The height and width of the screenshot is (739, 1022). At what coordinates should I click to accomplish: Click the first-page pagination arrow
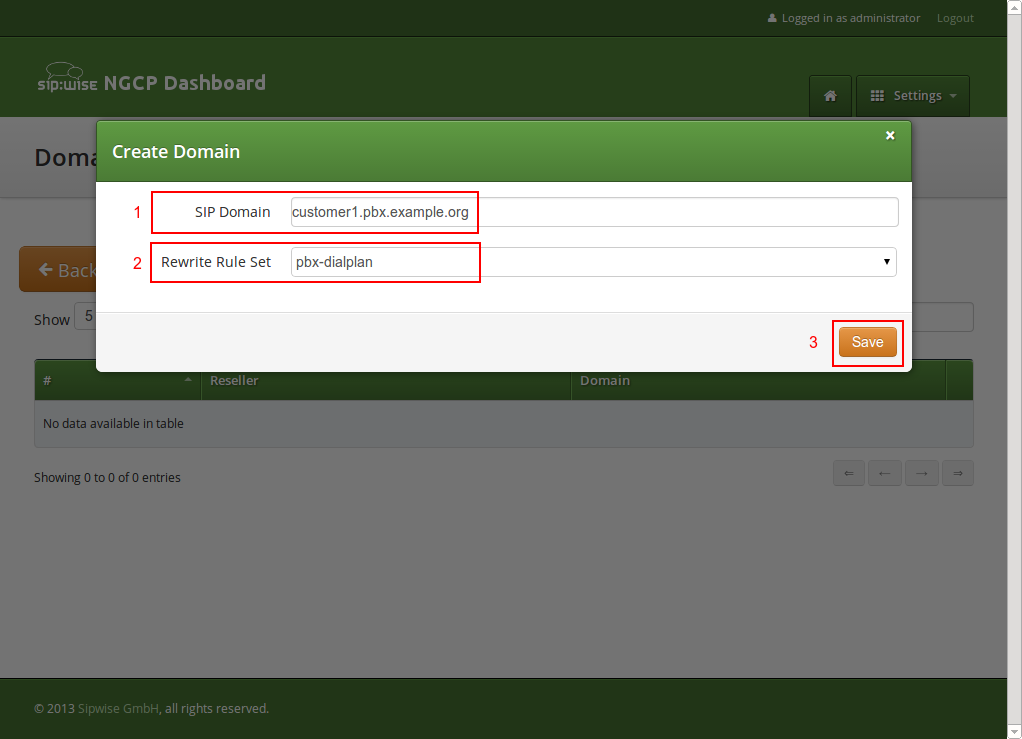pyautogui.click(x=848, y=472)
